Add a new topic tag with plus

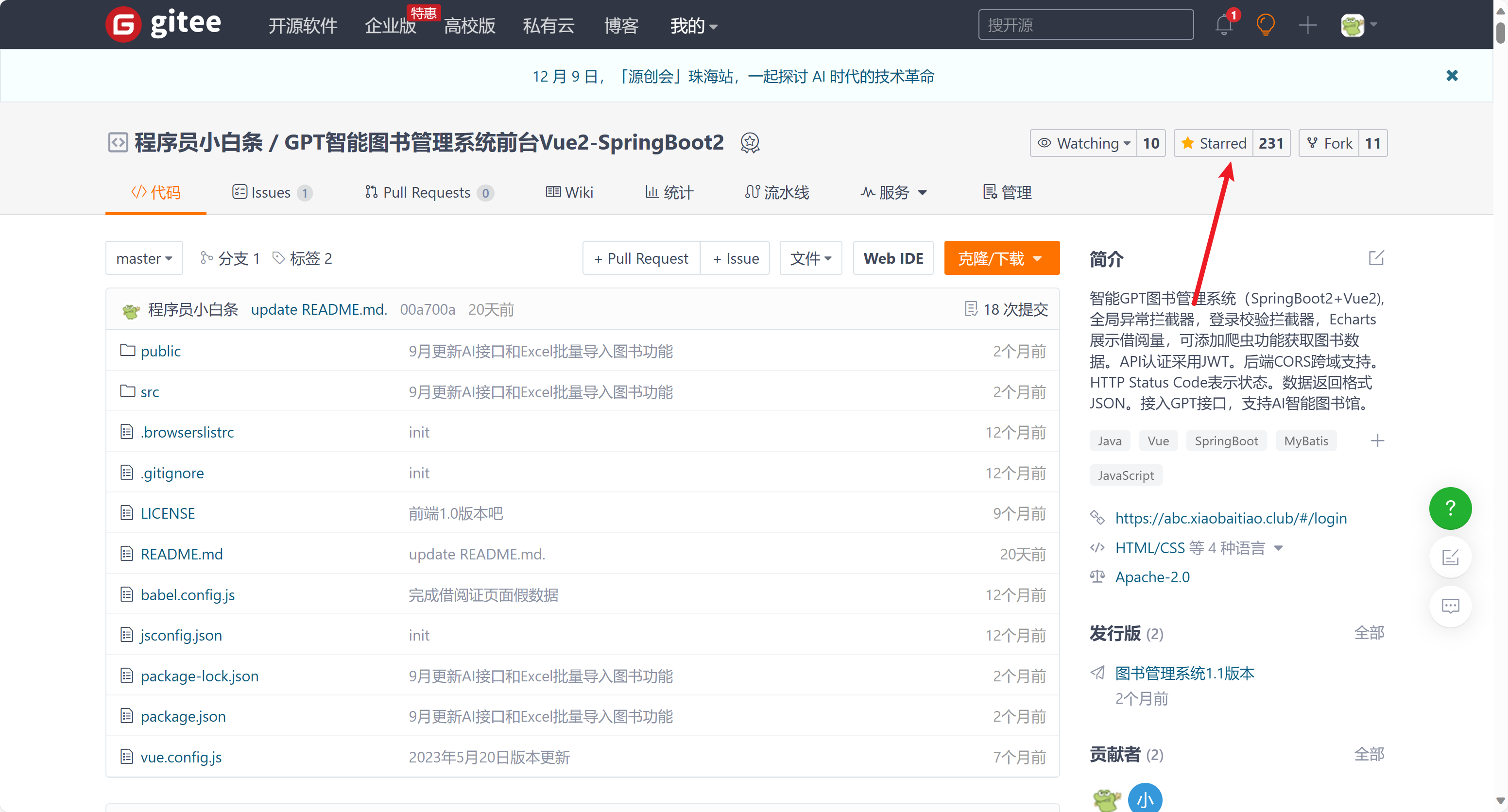1377,440
